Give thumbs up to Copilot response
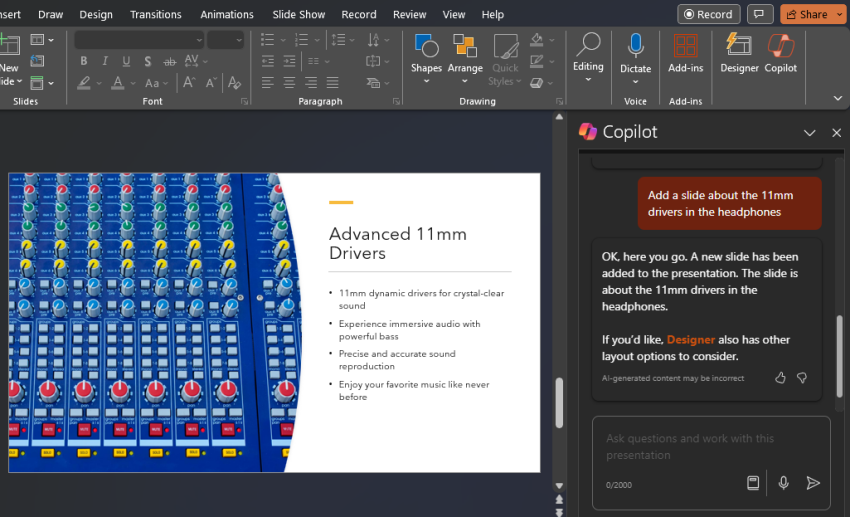The image size is (850, 517). coord(780,378)
